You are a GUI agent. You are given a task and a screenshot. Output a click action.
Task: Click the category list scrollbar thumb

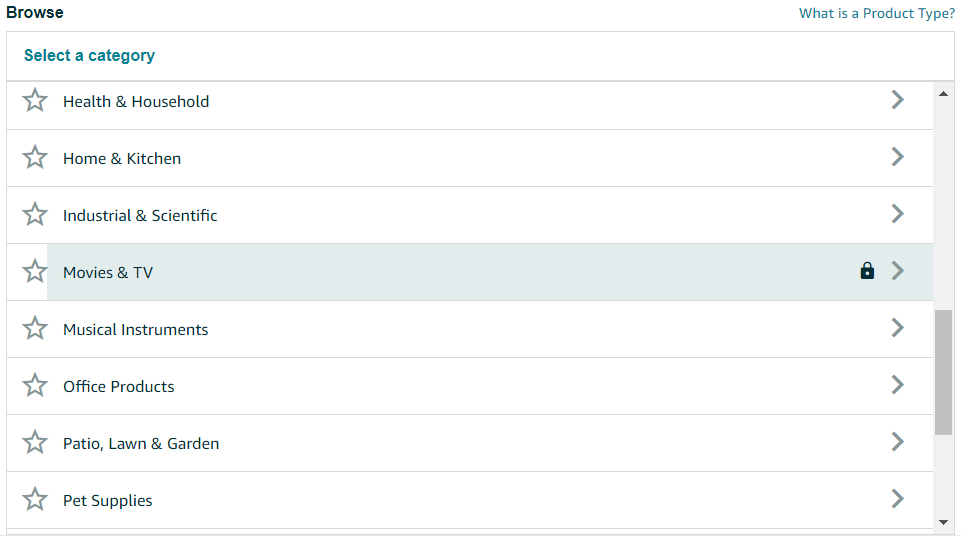[x=943, y=372]
